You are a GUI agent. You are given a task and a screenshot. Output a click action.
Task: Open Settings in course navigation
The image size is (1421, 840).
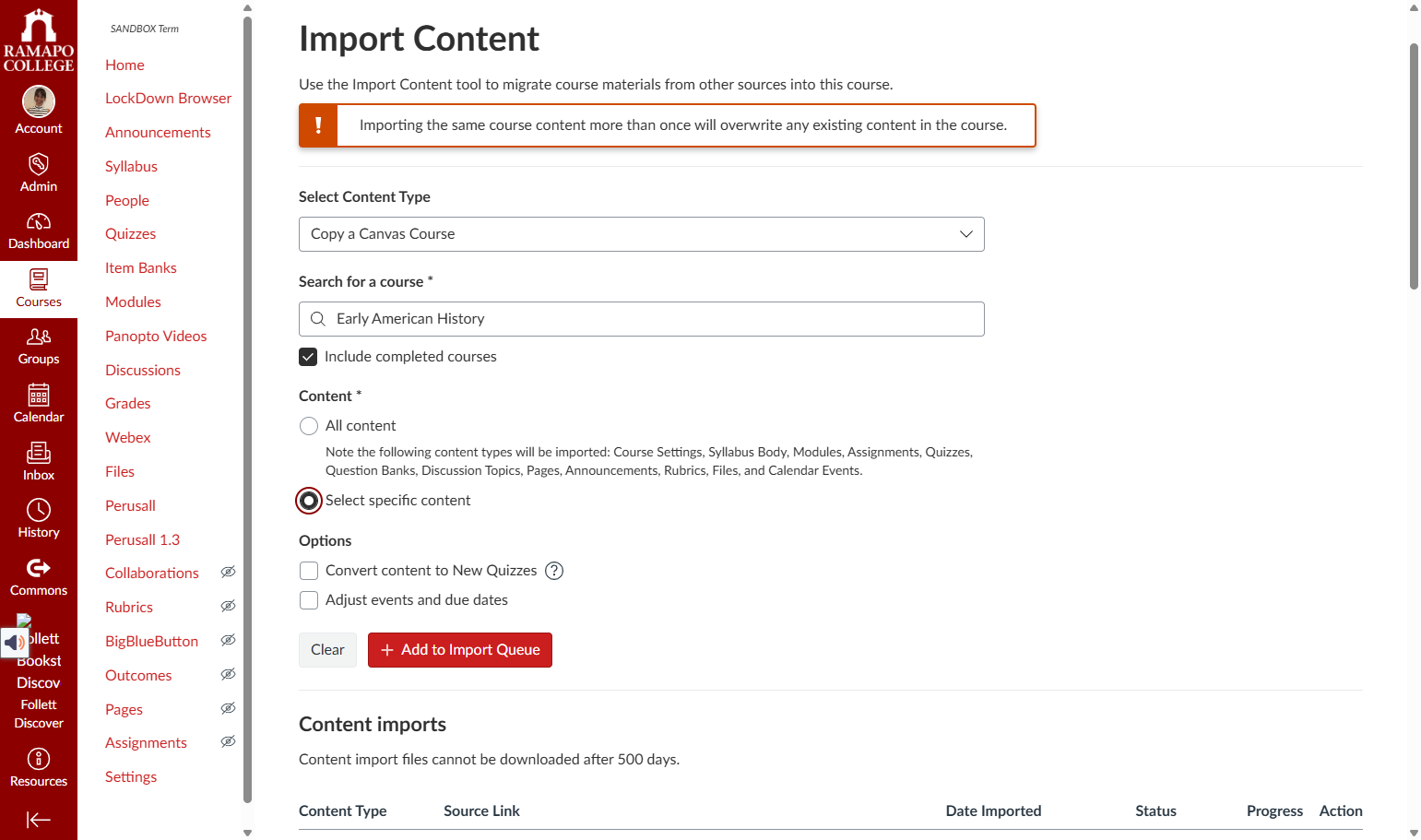(x=131, y=777)
